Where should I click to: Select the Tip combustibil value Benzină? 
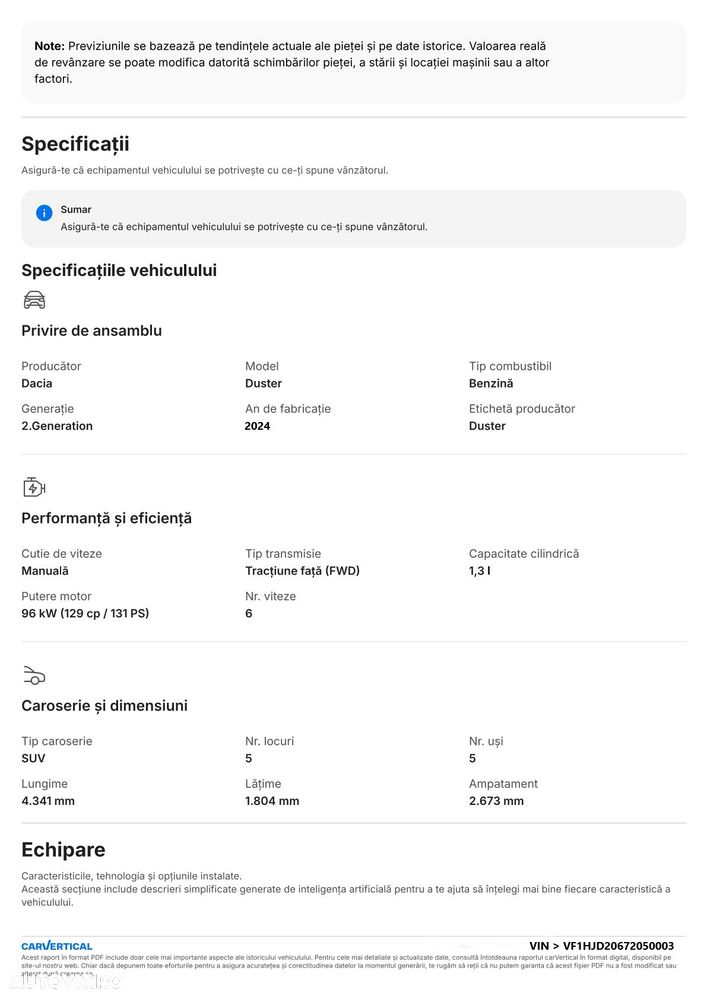(490, 383)
